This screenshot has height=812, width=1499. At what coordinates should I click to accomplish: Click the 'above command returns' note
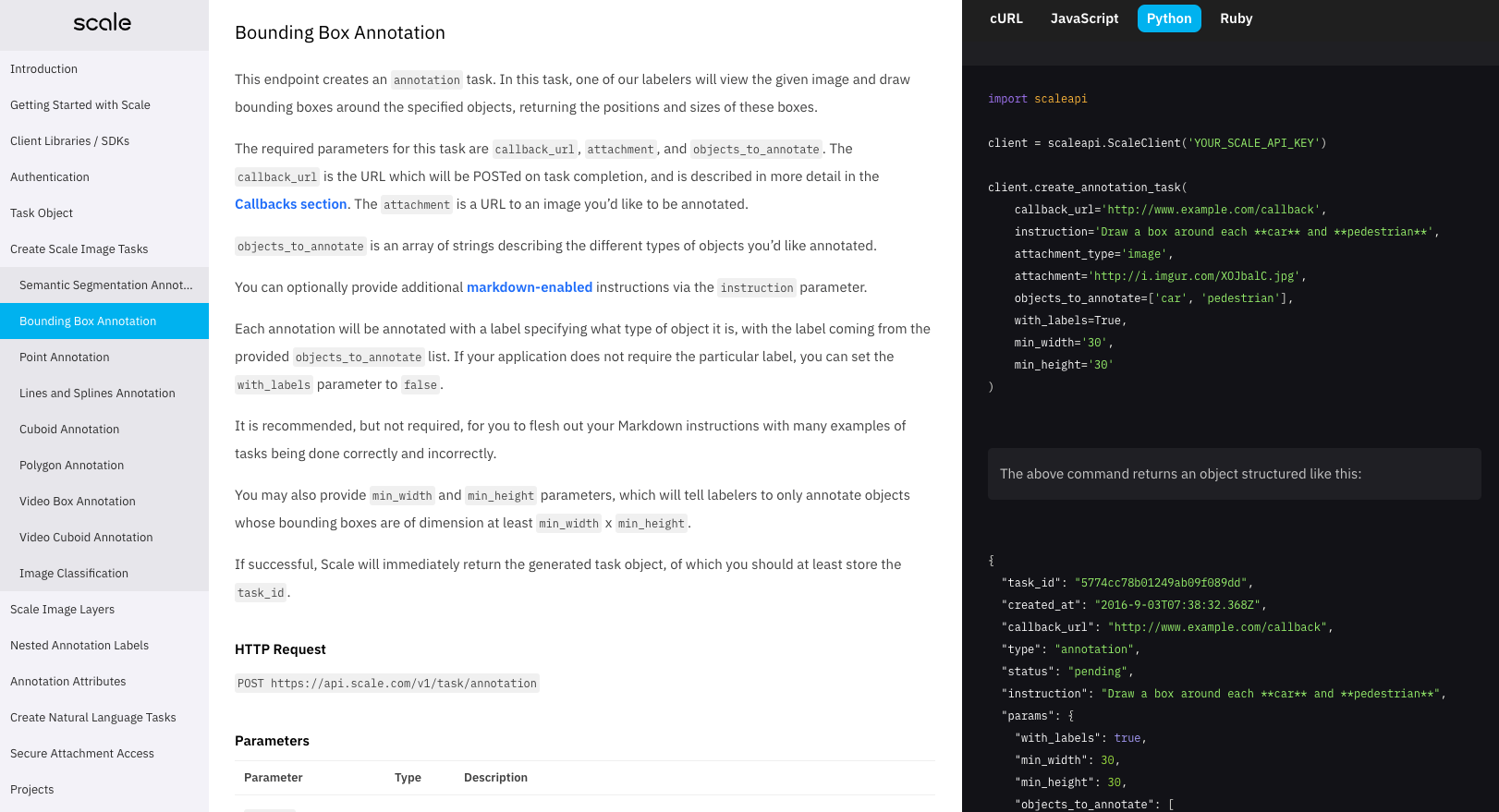(1234, 474)
